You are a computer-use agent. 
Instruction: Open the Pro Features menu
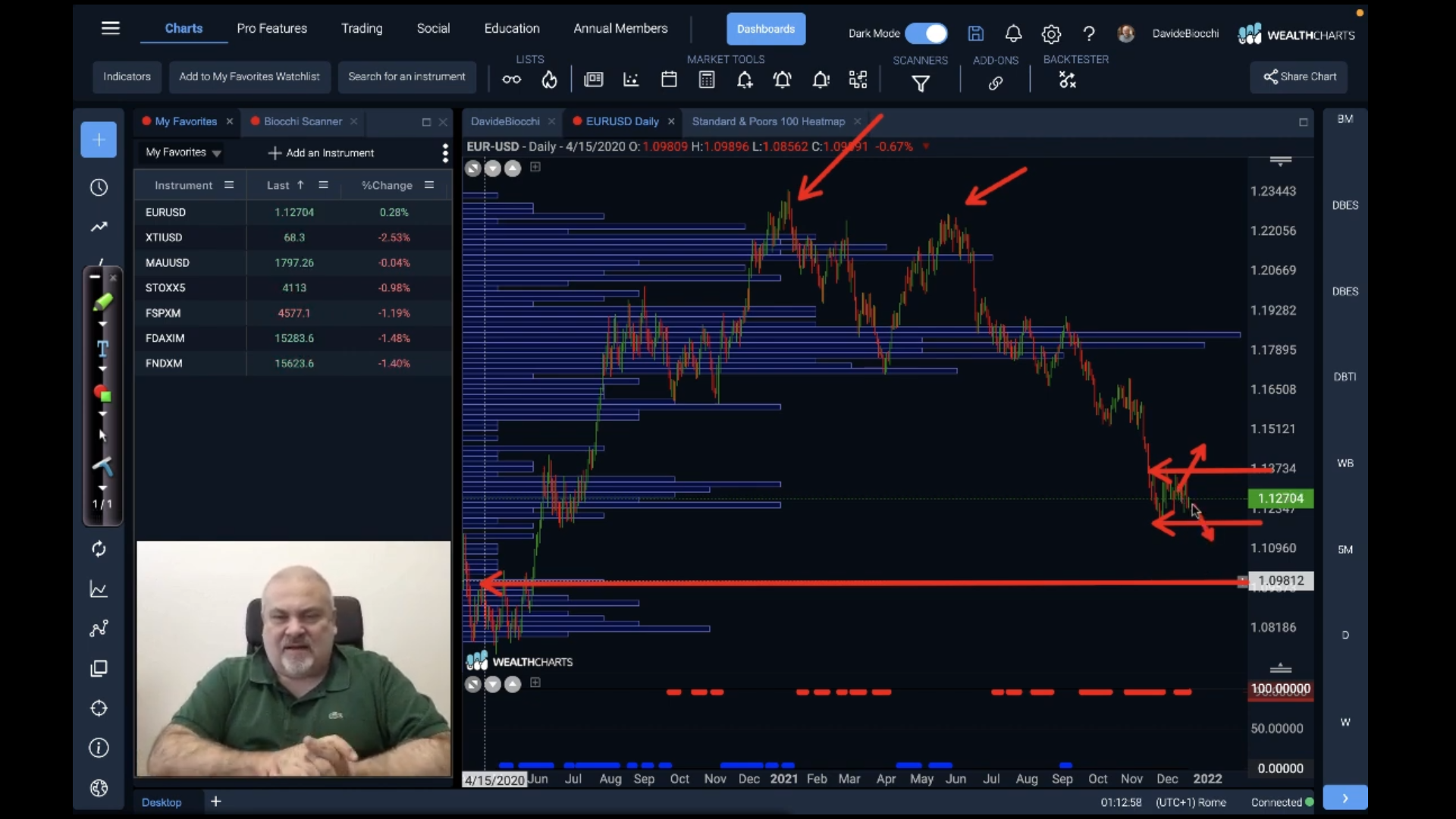click(271, 28)
